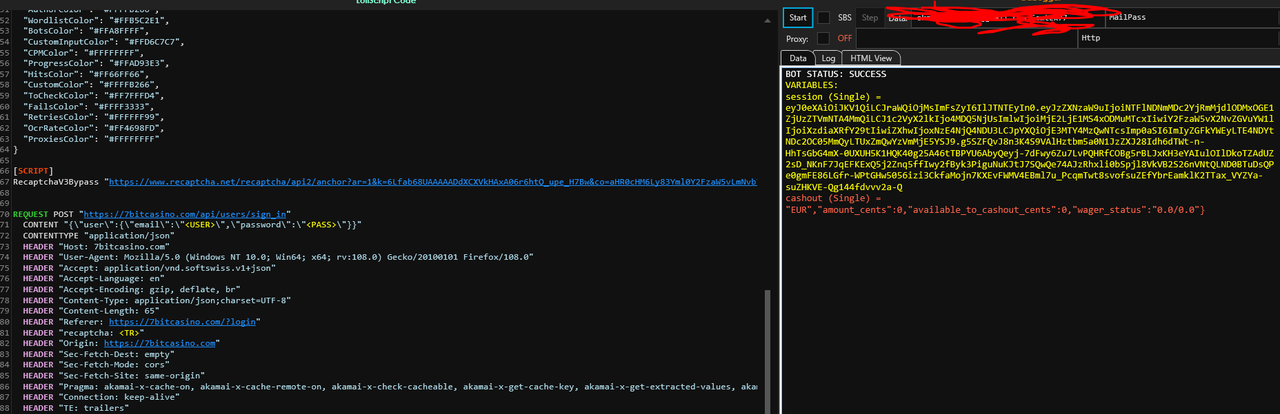
Task: Click the User-Agent Mozilla/5.0 header line
Action: pos(277,257)
